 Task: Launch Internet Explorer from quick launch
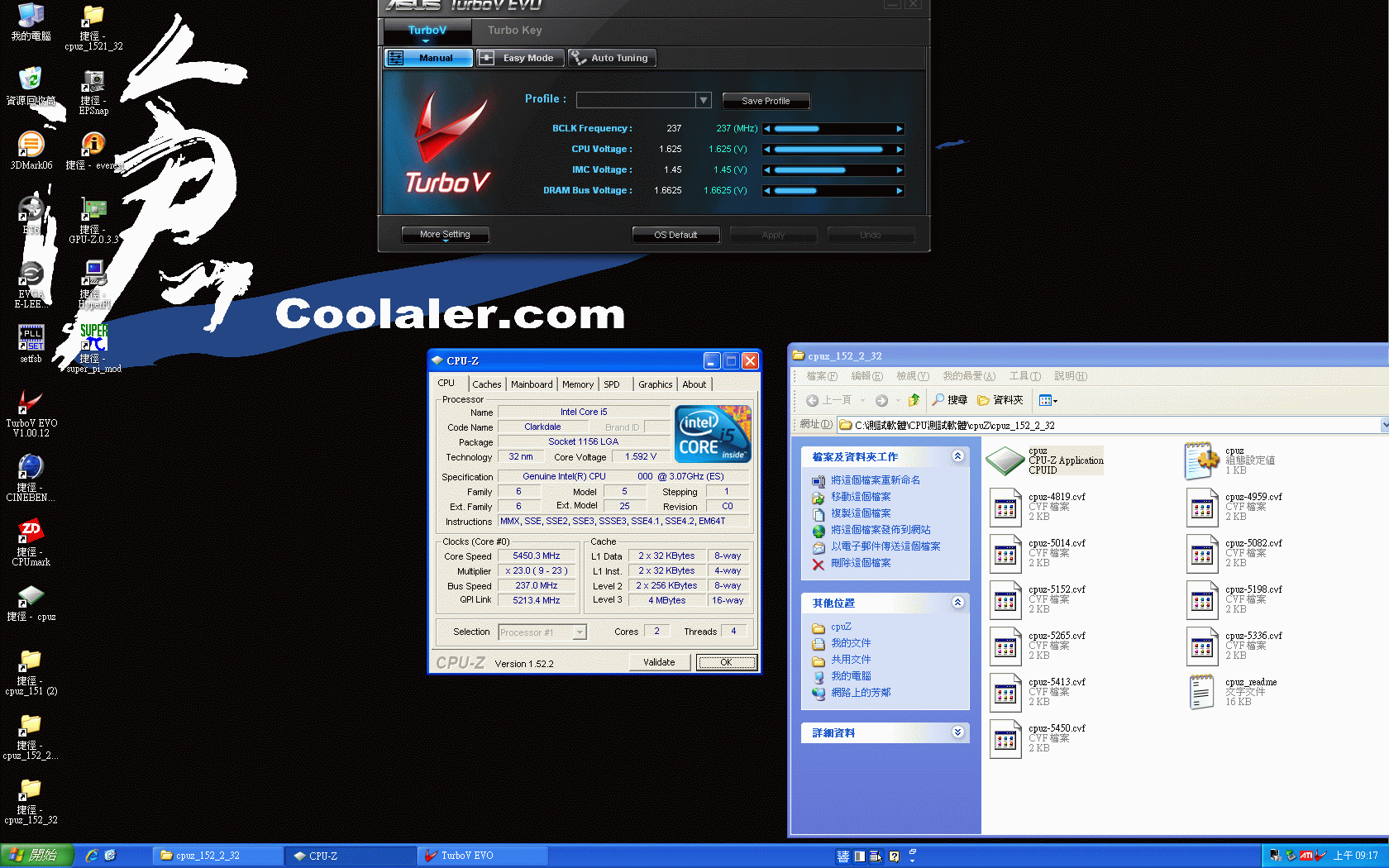[92, 856]
